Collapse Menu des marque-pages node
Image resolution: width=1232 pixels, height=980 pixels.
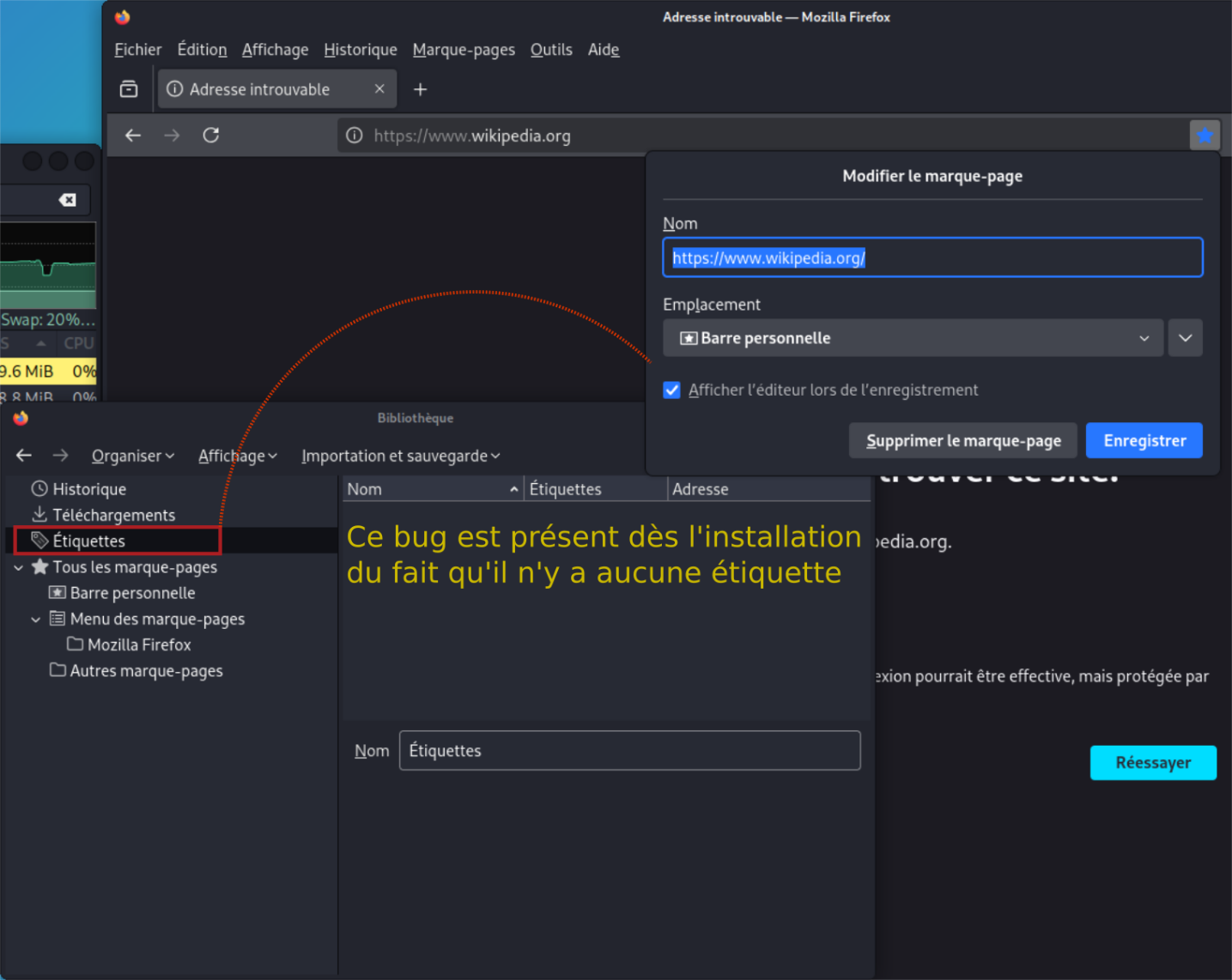click(x=35, y=620)
